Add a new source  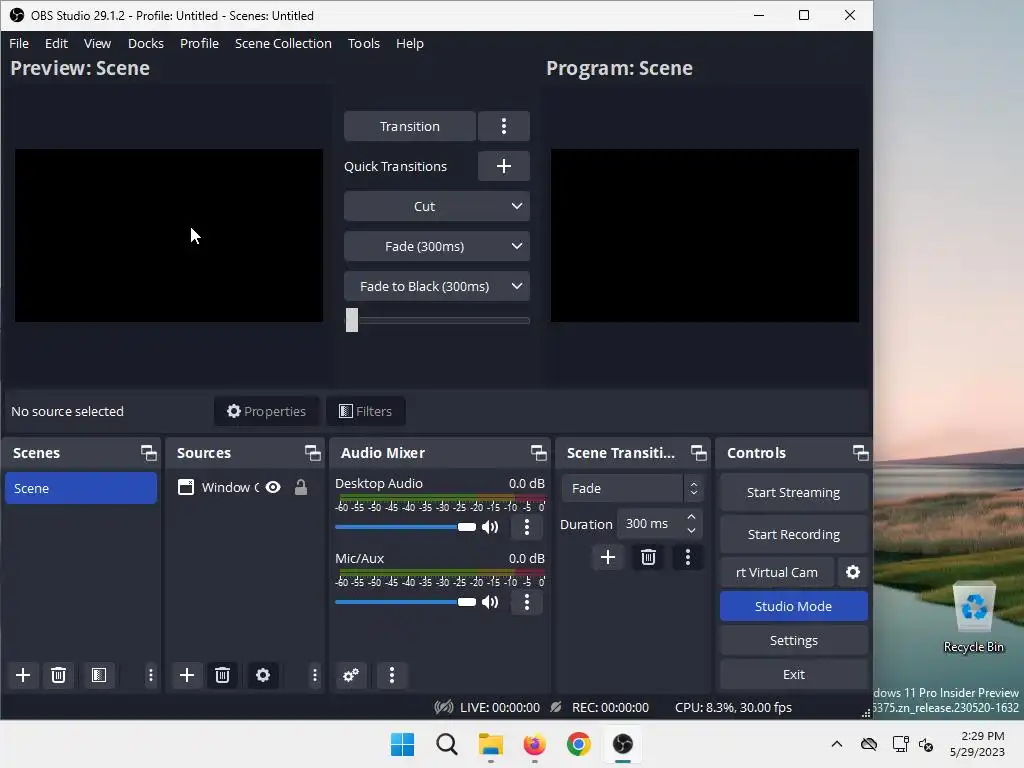tap(187, 675)
